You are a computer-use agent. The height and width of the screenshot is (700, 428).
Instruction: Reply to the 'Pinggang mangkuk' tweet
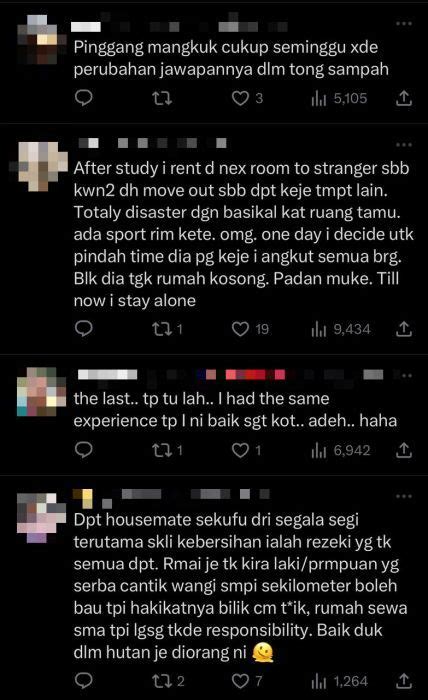click(x=83, y=98)
